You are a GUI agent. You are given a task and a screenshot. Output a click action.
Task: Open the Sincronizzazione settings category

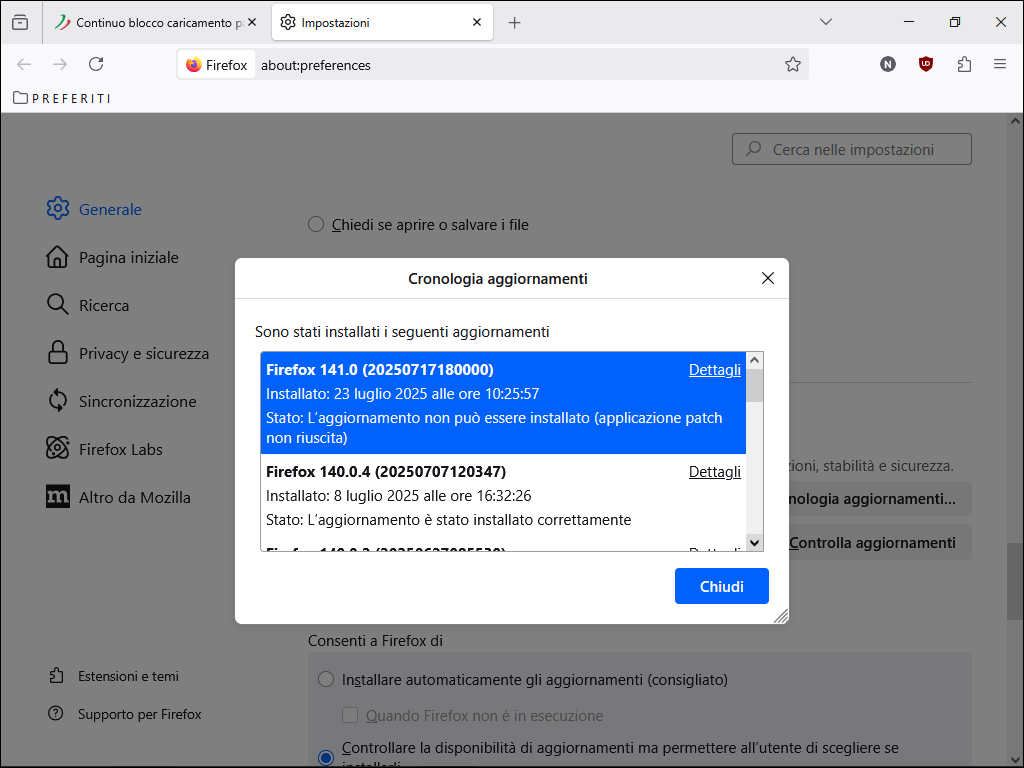click(121, 401)
